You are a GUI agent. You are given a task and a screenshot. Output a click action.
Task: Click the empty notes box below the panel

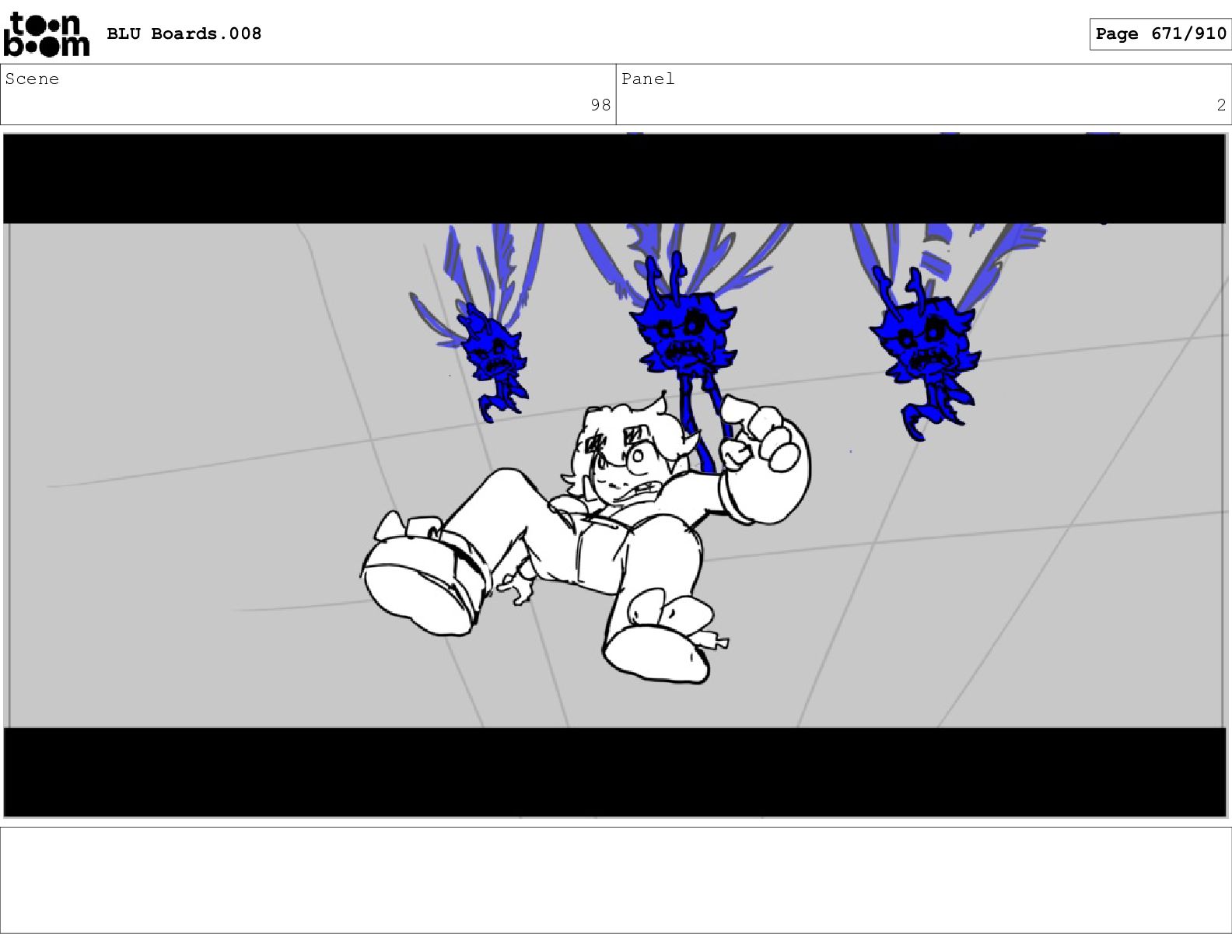pyautogui.click(x=616, y=880)
